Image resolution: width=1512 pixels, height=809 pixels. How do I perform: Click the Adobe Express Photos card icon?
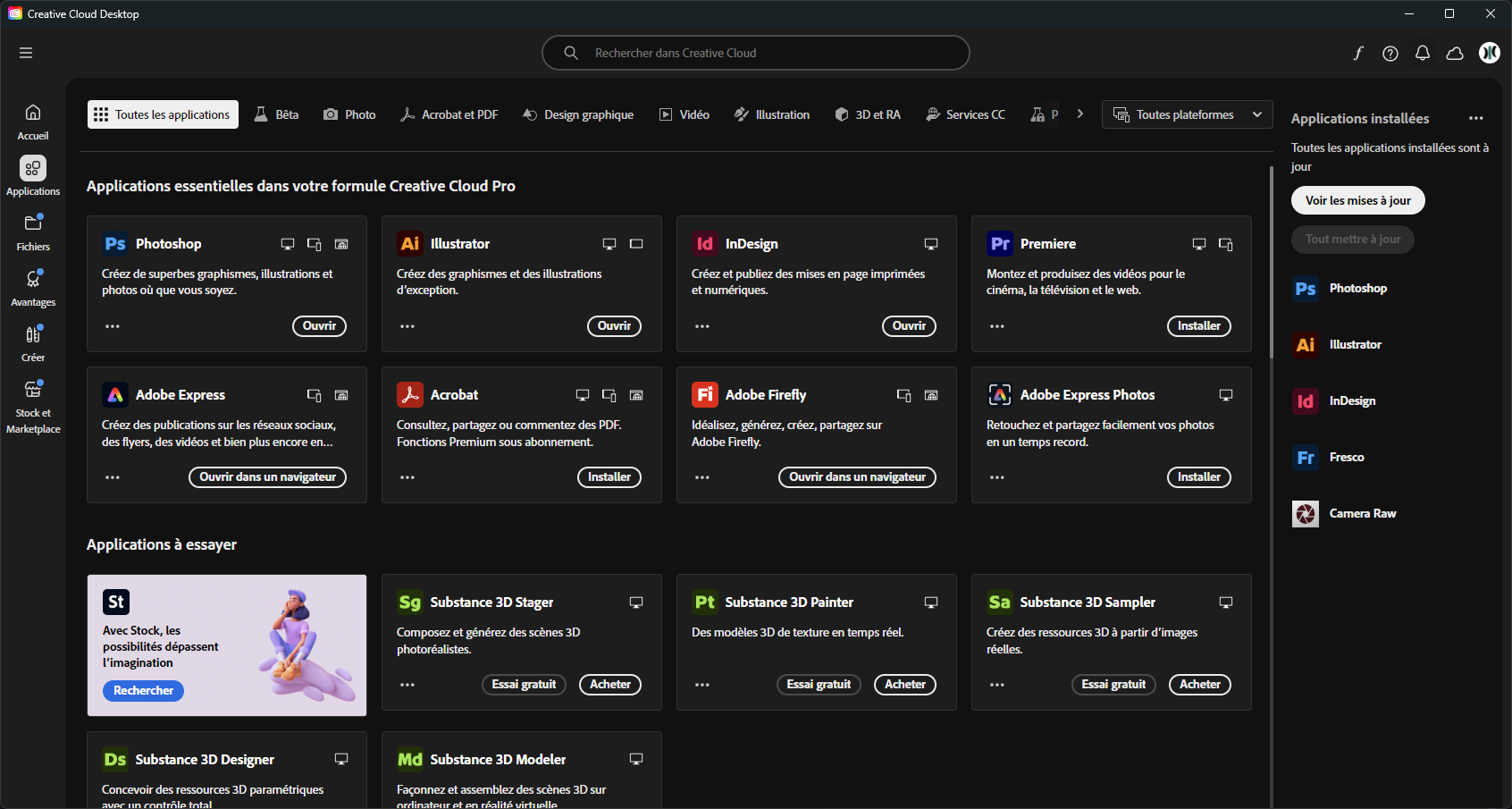pos(1000,395)
